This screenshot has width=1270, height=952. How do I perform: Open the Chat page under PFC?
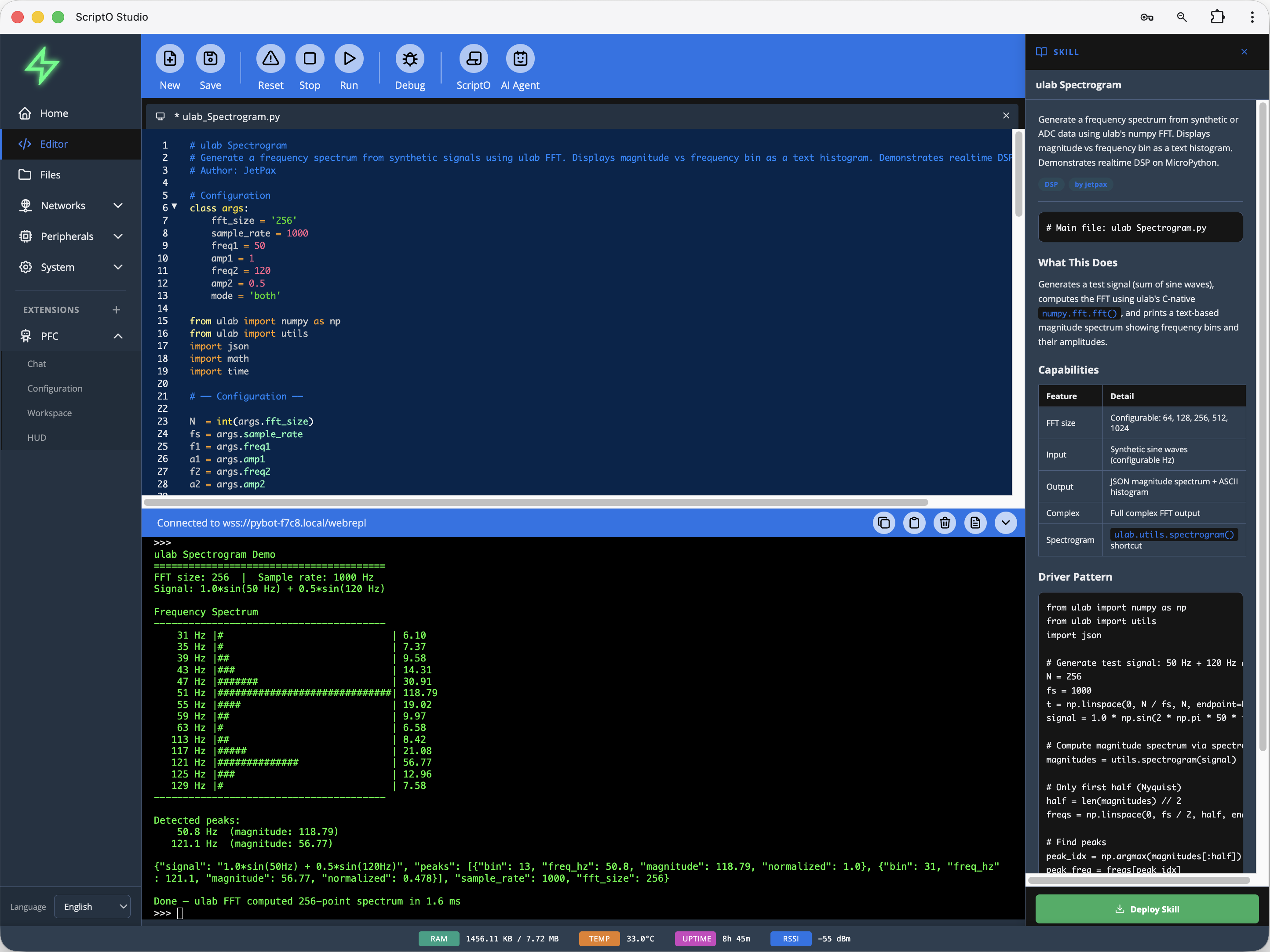36,363
